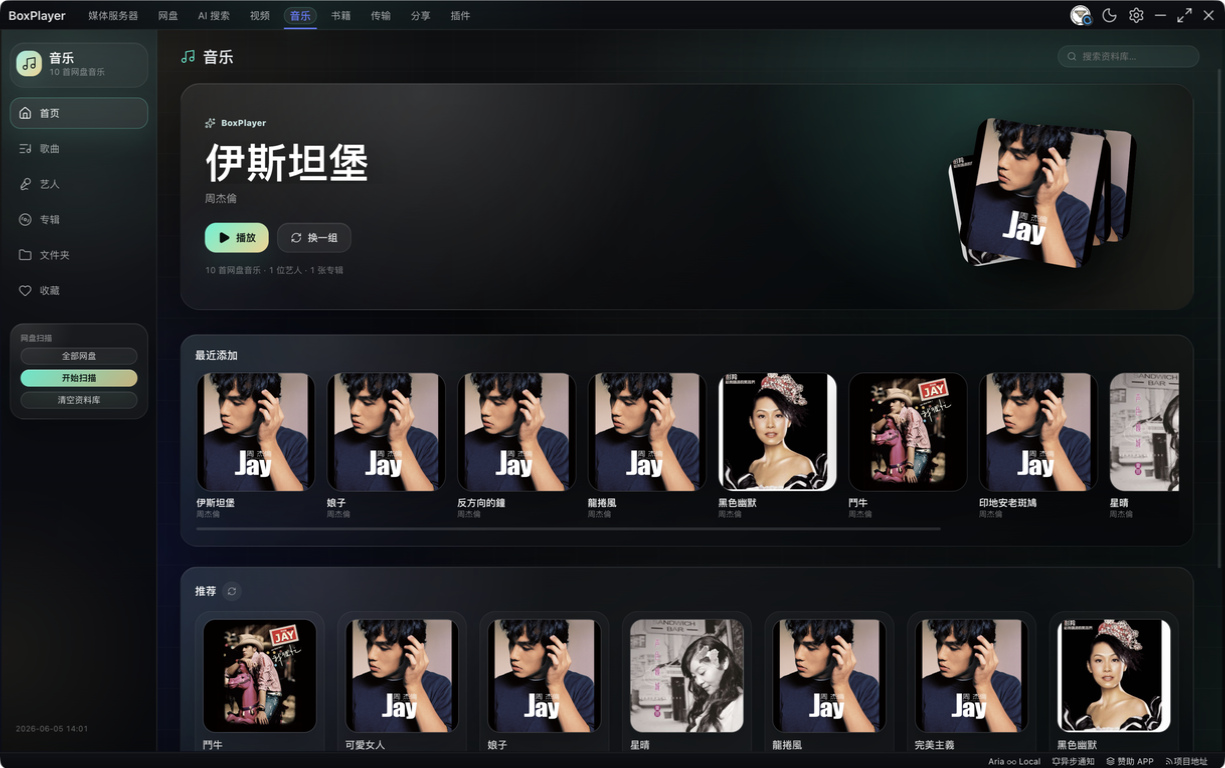Click the 伊斯坦堡 featured song heading
Image resolution: width=1225 pixels, height=768 pixels.
click(x=287, y=162)
